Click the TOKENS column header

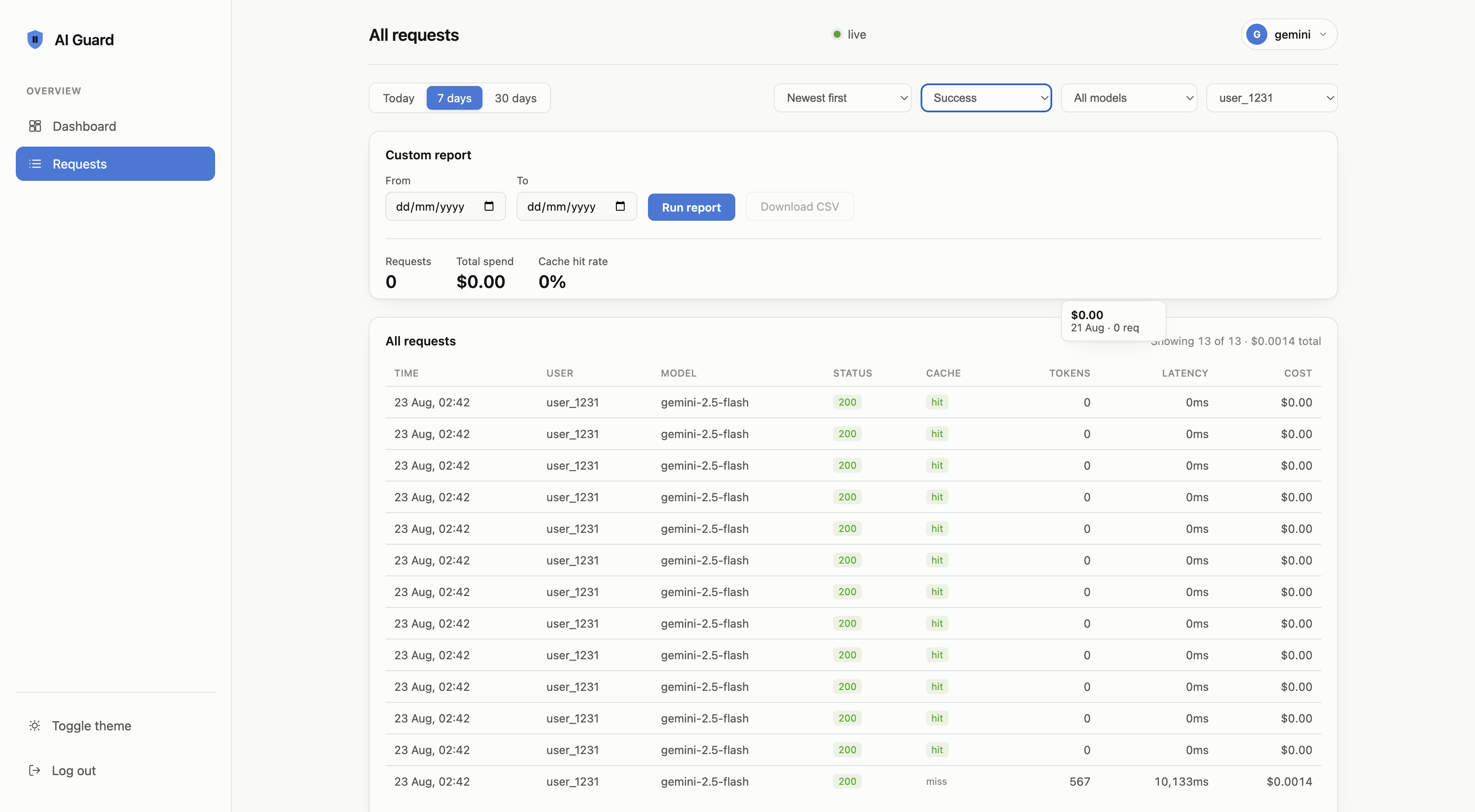(1069, 373)
